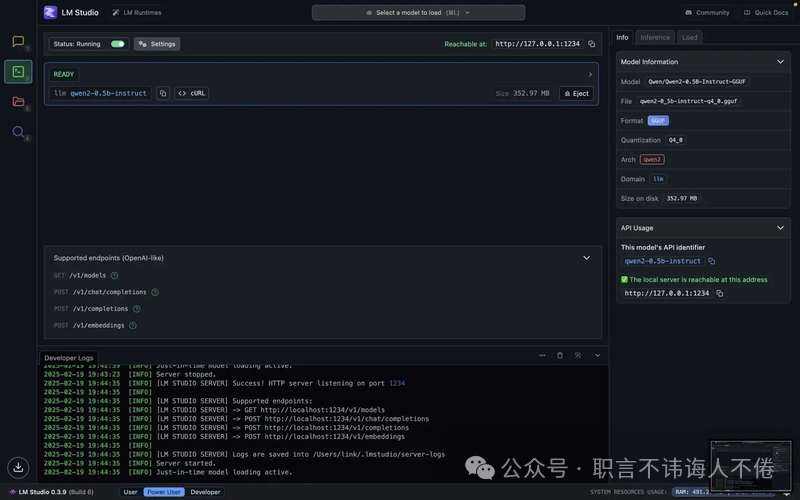Open the Chat section in the sidebar

click(18, 42)
